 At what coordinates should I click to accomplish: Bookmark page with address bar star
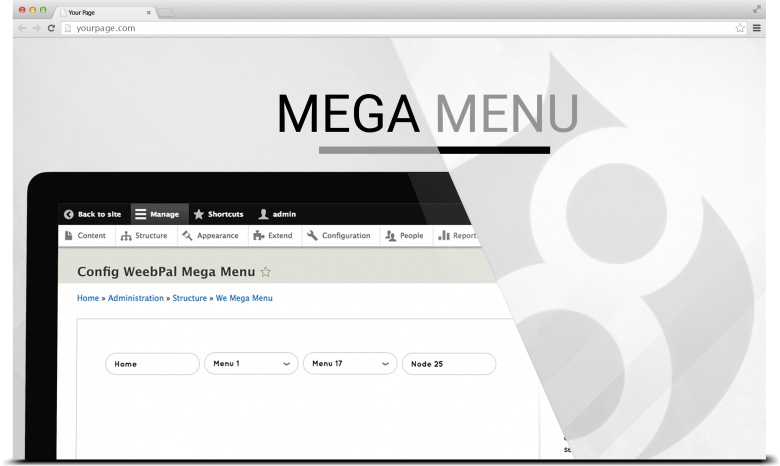point(740,28)
